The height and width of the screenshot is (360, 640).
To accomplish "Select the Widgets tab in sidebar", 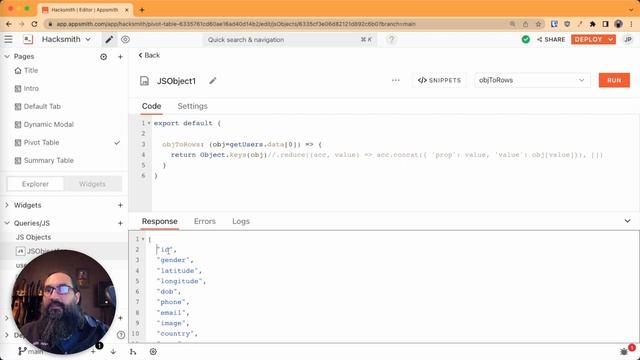I will (x=92, y=184).
